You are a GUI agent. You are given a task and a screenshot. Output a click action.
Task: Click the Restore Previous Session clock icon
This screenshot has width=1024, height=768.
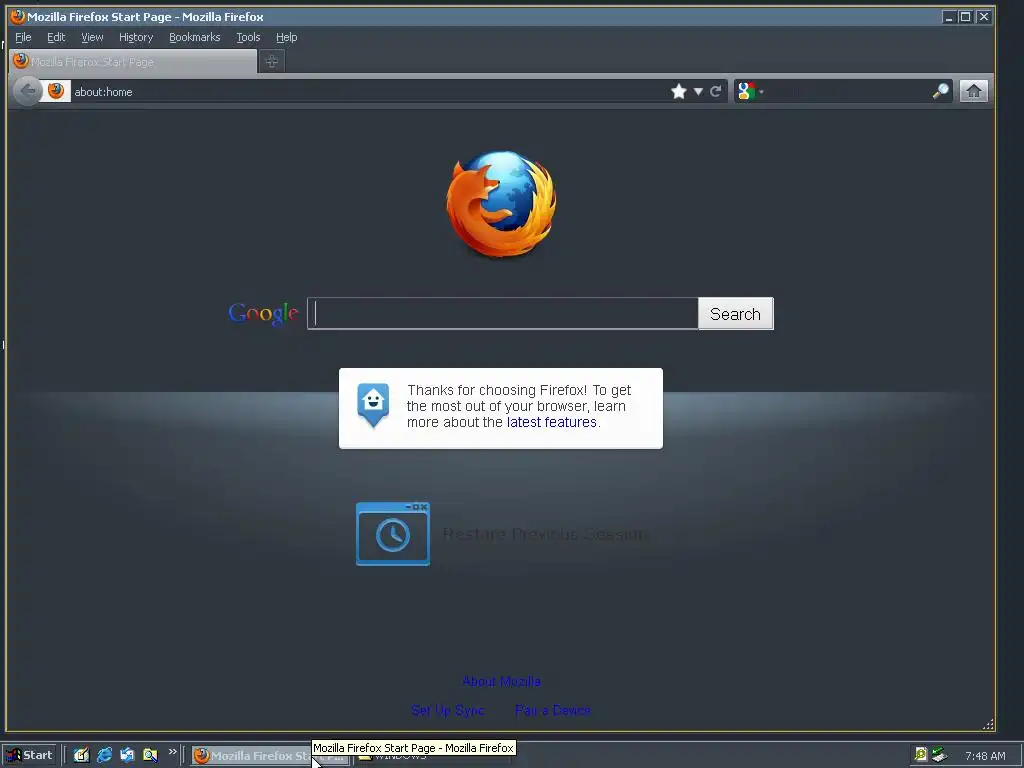click(392, 534)
